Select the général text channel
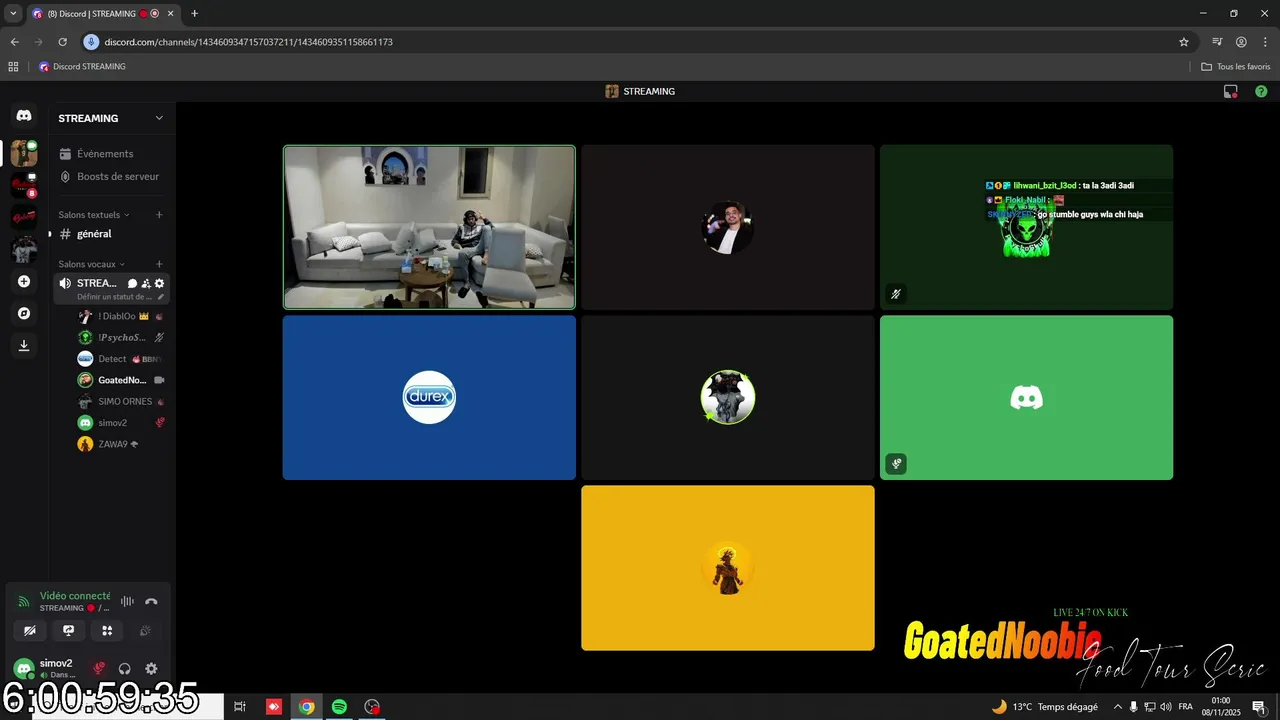The width and height of the screenshot is (1280, 720). click(x=110, y=234)
